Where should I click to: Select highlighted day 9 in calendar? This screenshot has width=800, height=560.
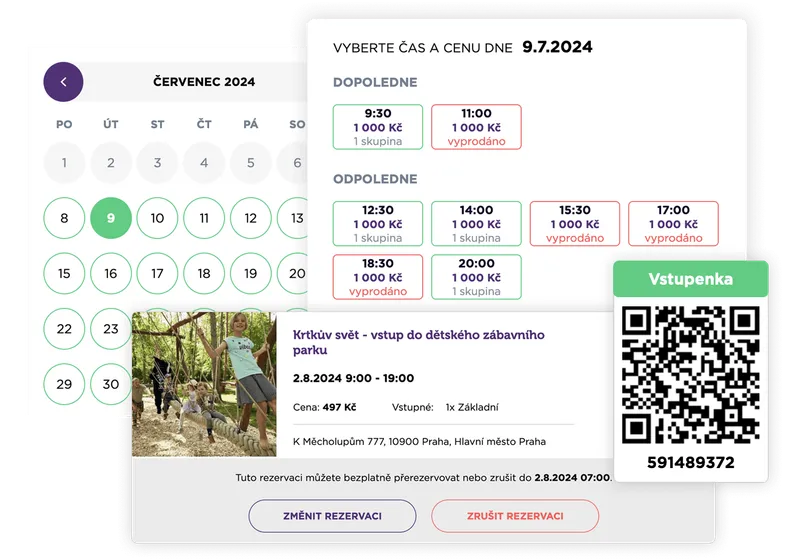pos(111,218)
